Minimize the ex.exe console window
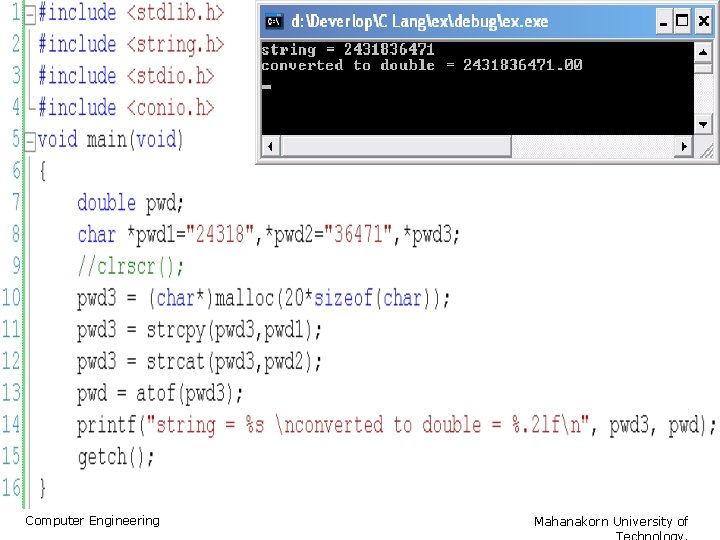 [663, 22]
